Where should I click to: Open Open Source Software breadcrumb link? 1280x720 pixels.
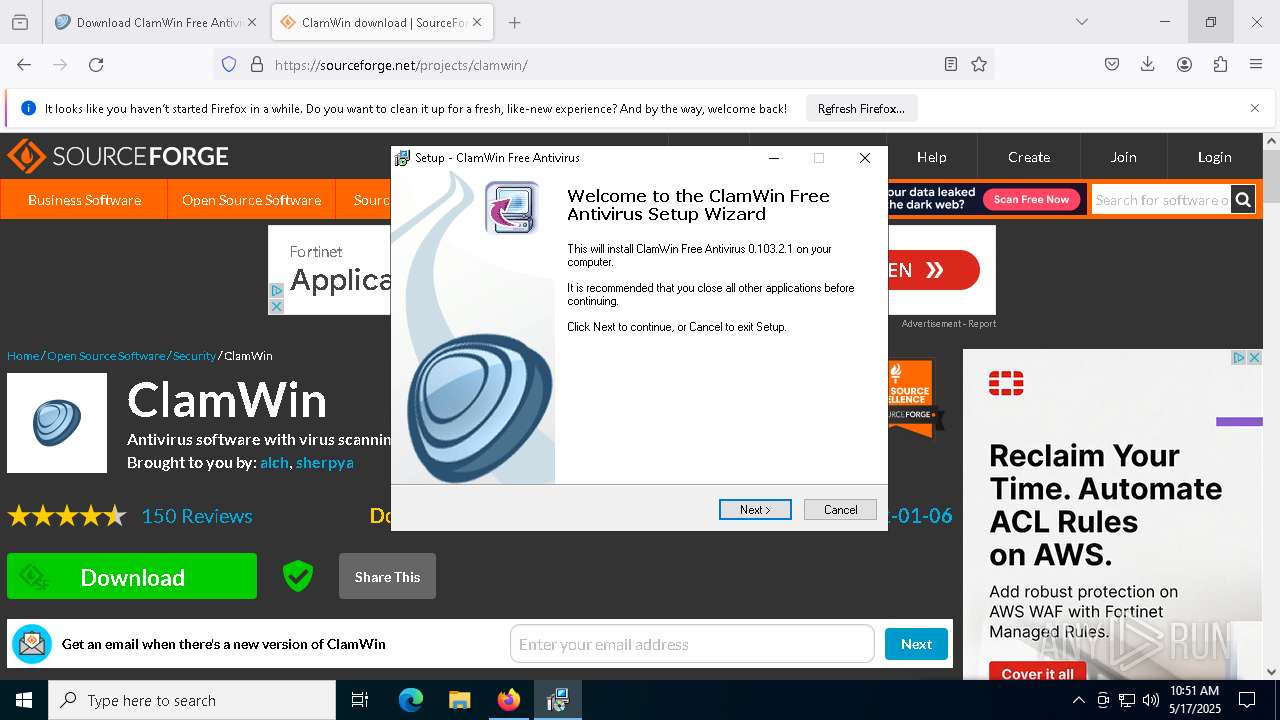[x=106, y=356]
